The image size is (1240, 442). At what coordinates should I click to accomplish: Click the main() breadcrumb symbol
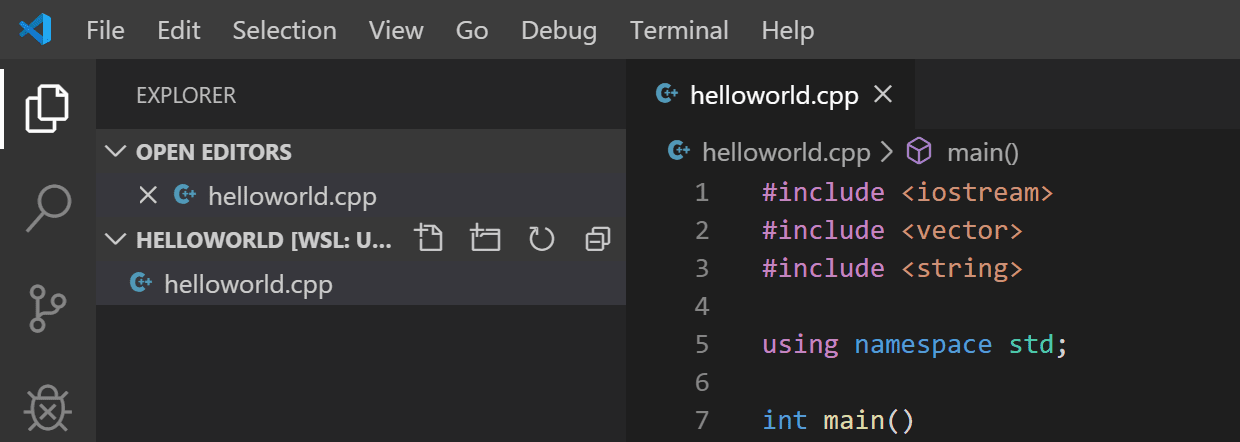click(981, 152)
